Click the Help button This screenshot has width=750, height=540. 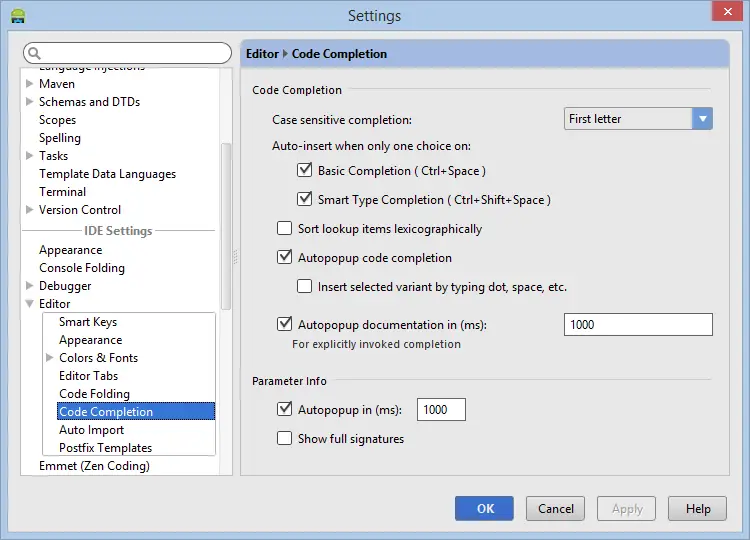coord(697,509)
